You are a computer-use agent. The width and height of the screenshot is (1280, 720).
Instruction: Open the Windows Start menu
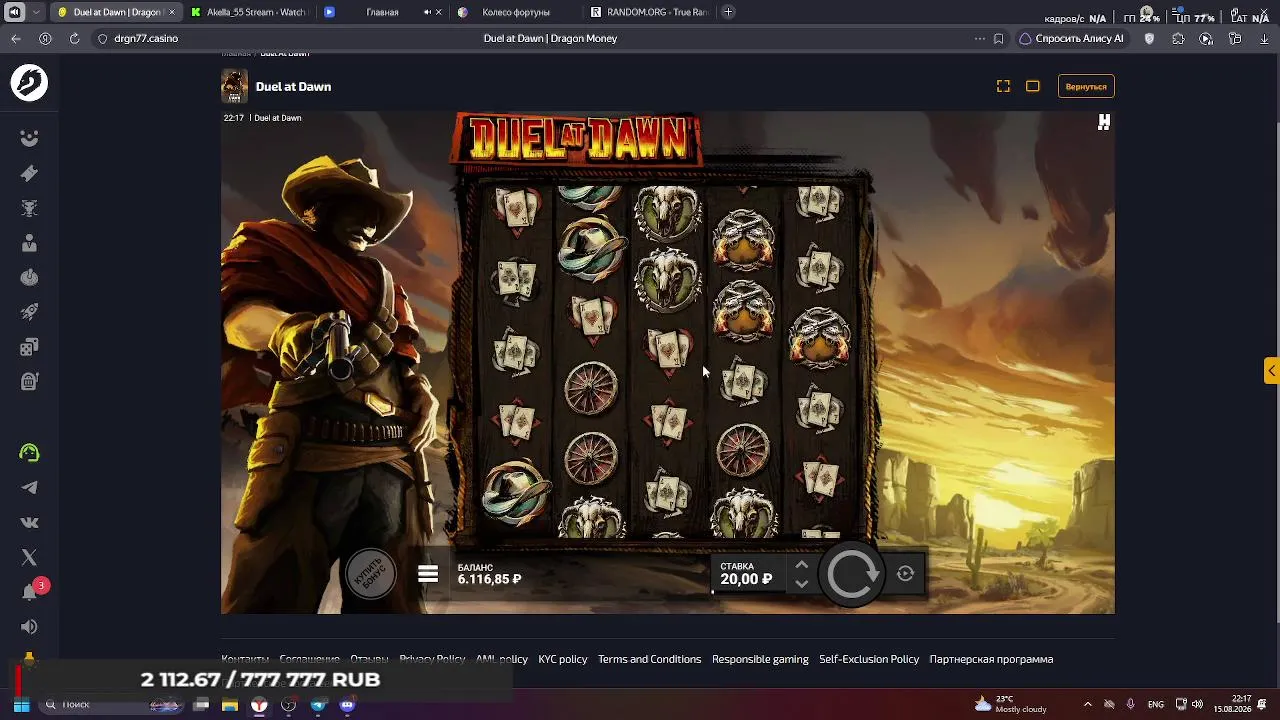point(20,705)
